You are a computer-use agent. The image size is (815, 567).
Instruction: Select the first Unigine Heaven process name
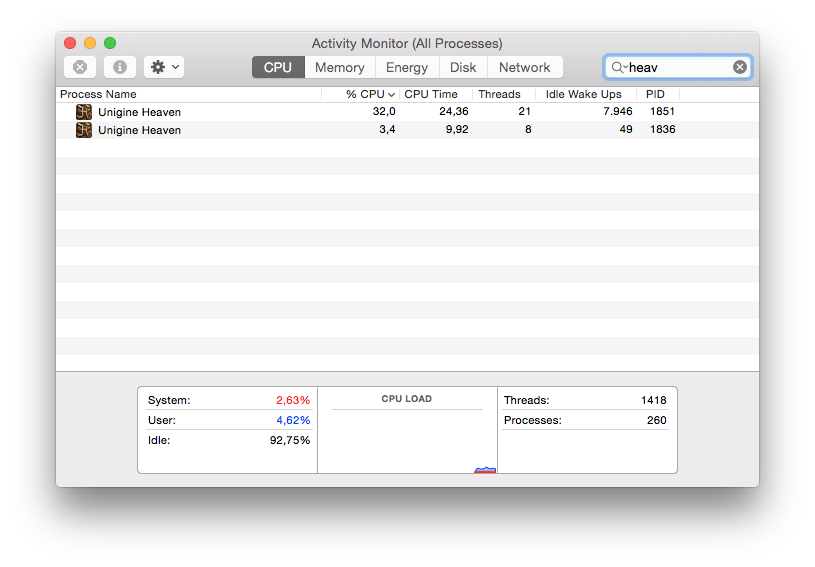[x=139, y=112]
